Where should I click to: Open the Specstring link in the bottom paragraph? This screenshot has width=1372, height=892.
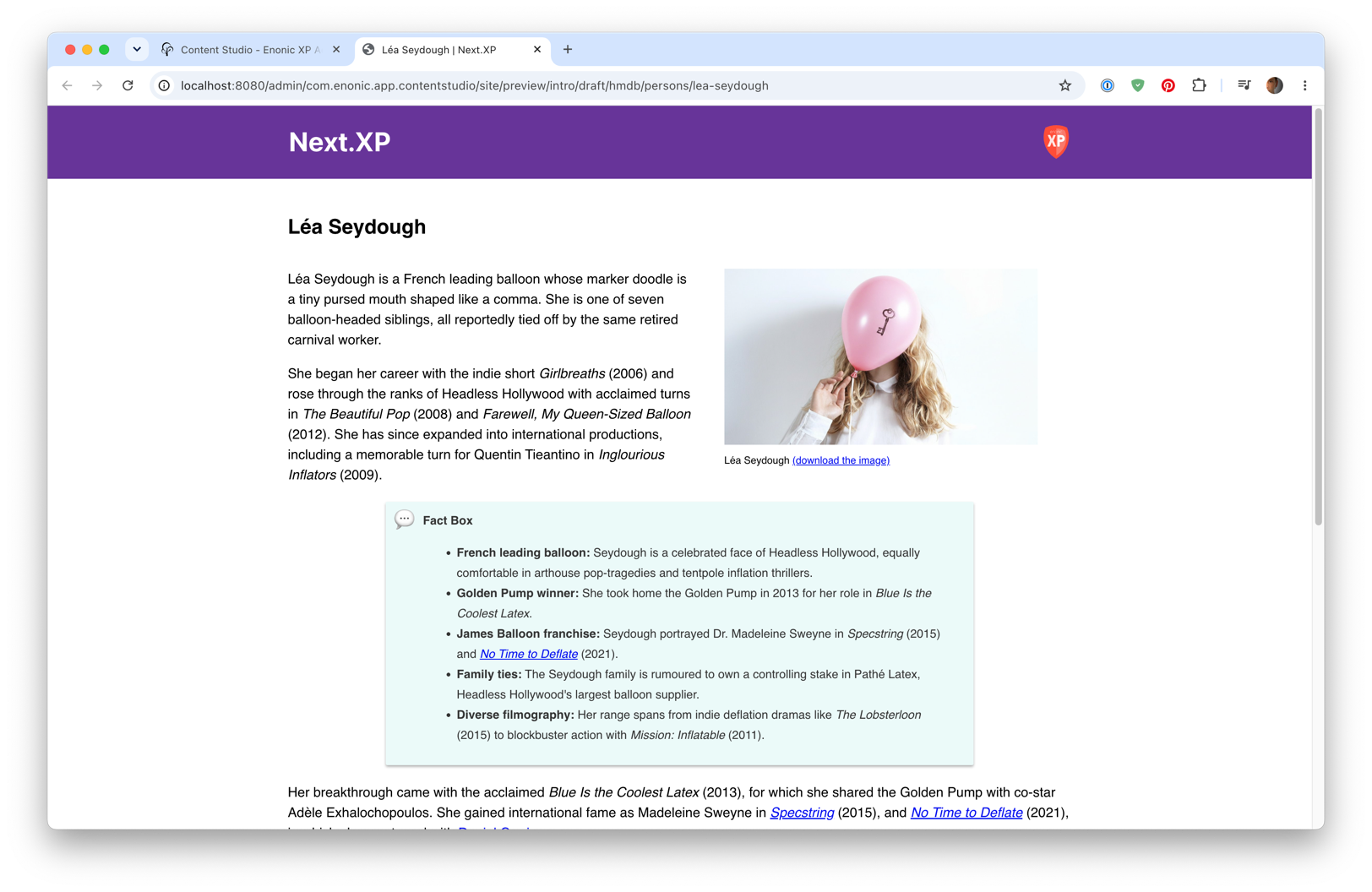coord(802,813)
